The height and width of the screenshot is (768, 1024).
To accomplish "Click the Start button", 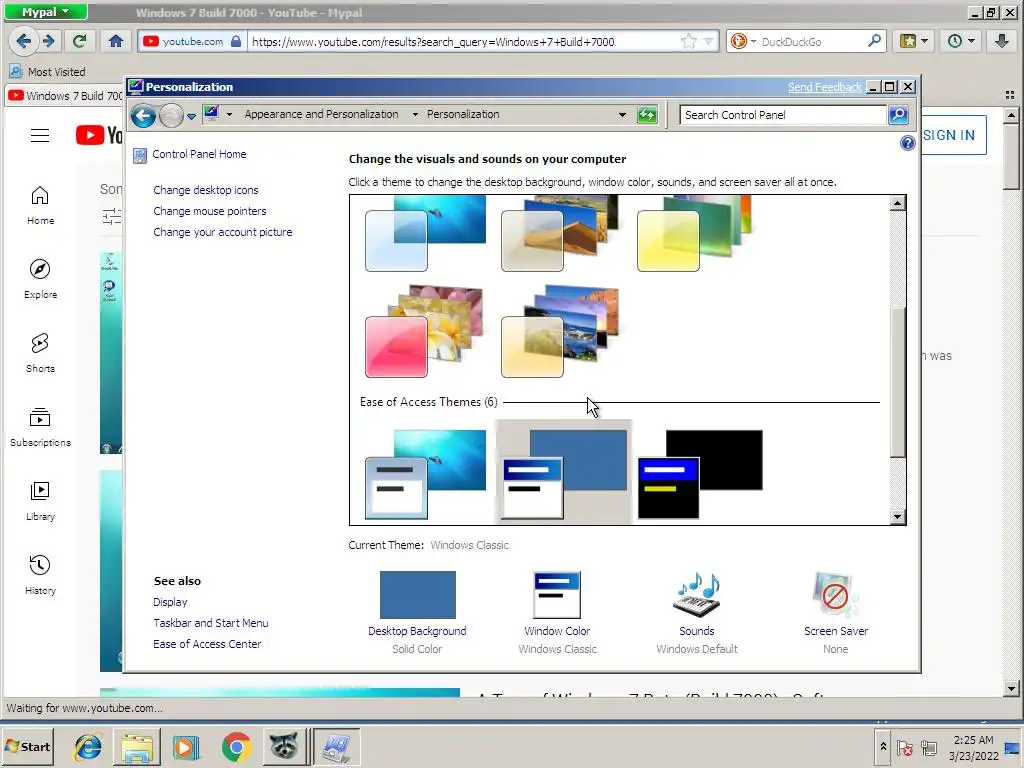I will [x=28, y=746].
